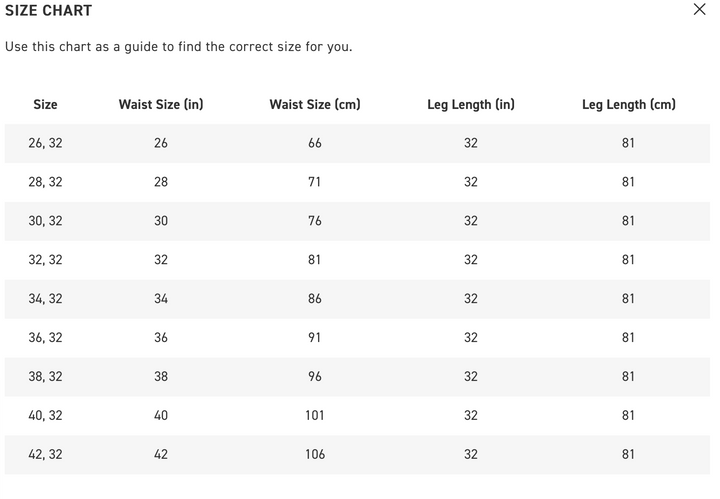The width and height of the screenshot is (720, 499).
Task: Click the 'Leg Length (cm)' column header
Action: 628,104
